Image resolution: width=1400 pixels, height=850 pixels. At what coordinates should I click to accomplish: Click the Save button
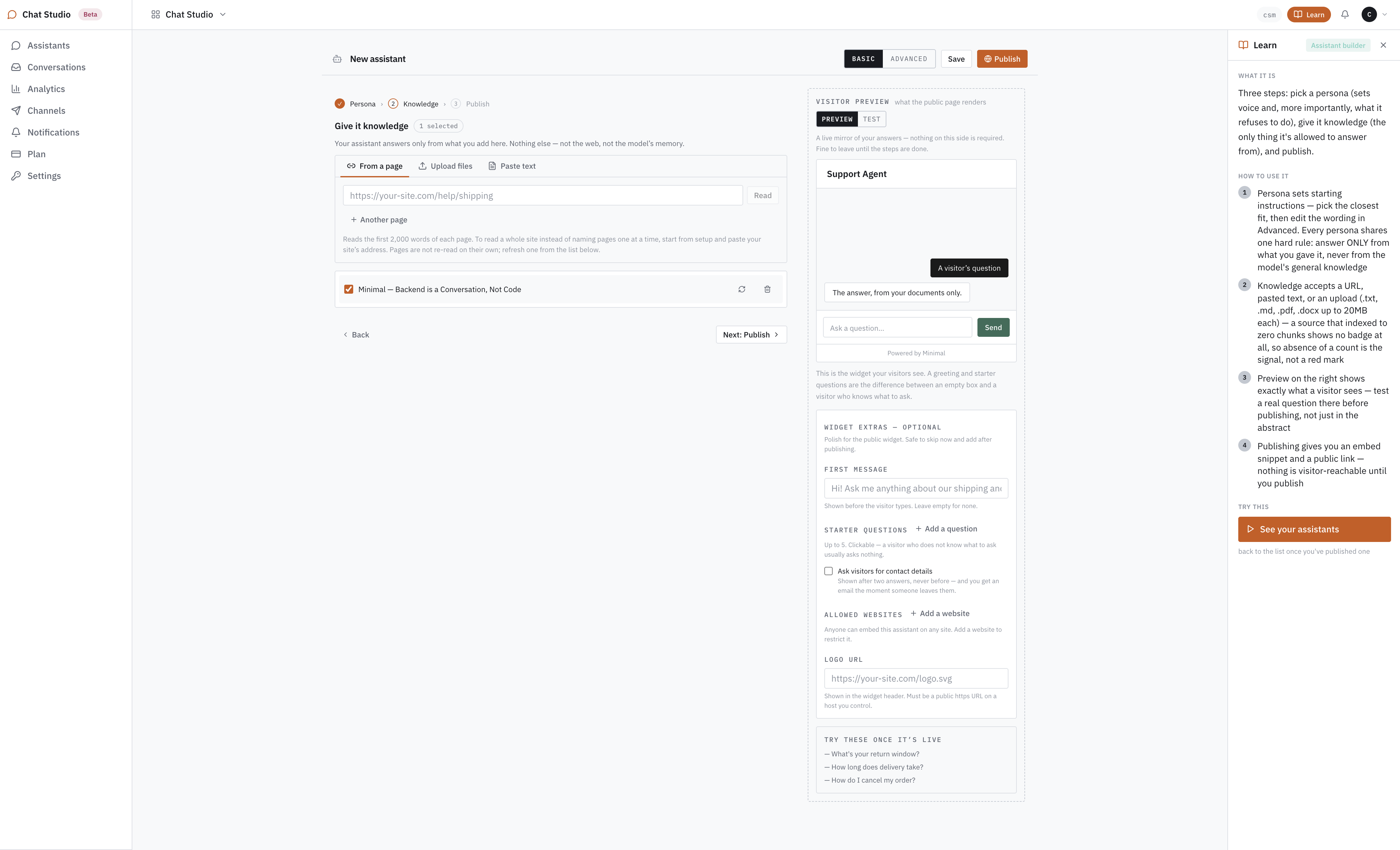(956, 59)
